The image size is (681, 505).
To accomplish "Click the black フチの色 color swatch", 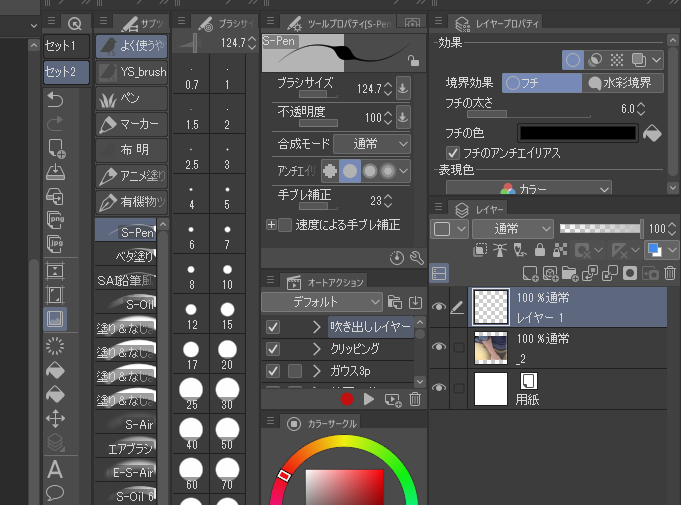I will tap(578, 133).
